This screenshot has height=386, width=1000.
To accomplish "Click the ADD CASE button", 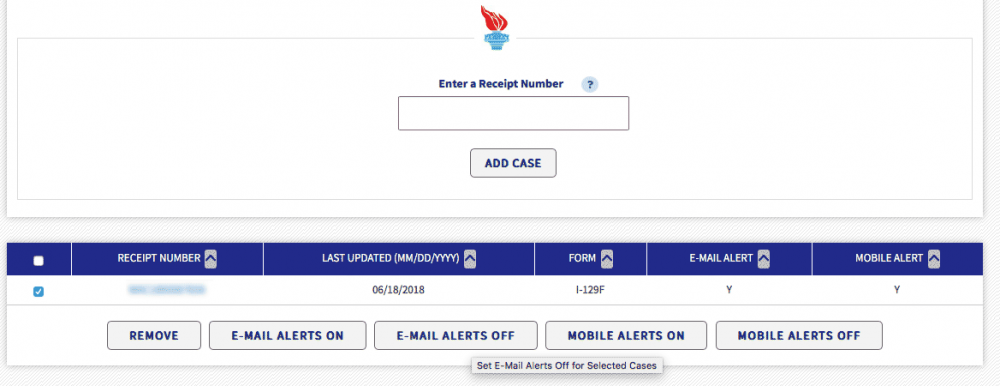I will click(x=513, y=163).
